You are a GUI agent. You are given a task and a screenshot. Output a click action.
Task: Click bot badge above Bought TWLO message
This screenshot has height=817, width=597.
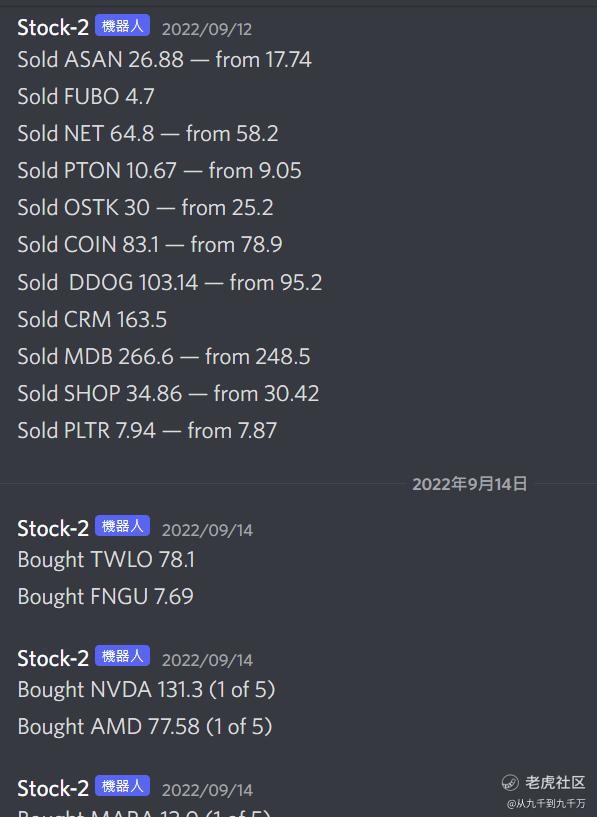point(122,526)
